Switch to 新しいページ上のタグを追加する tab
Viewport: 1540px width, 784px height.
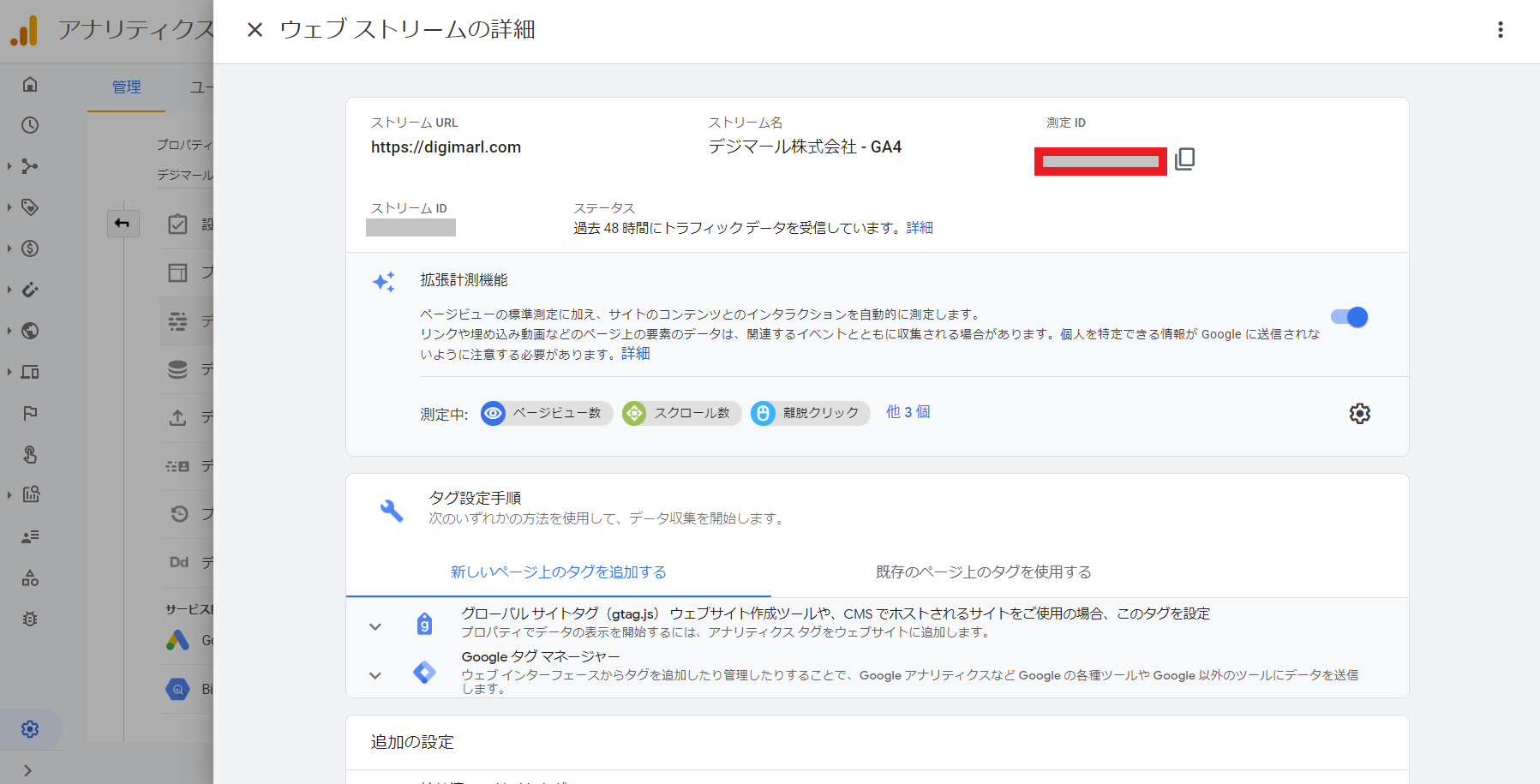click(x=559, y=572)
